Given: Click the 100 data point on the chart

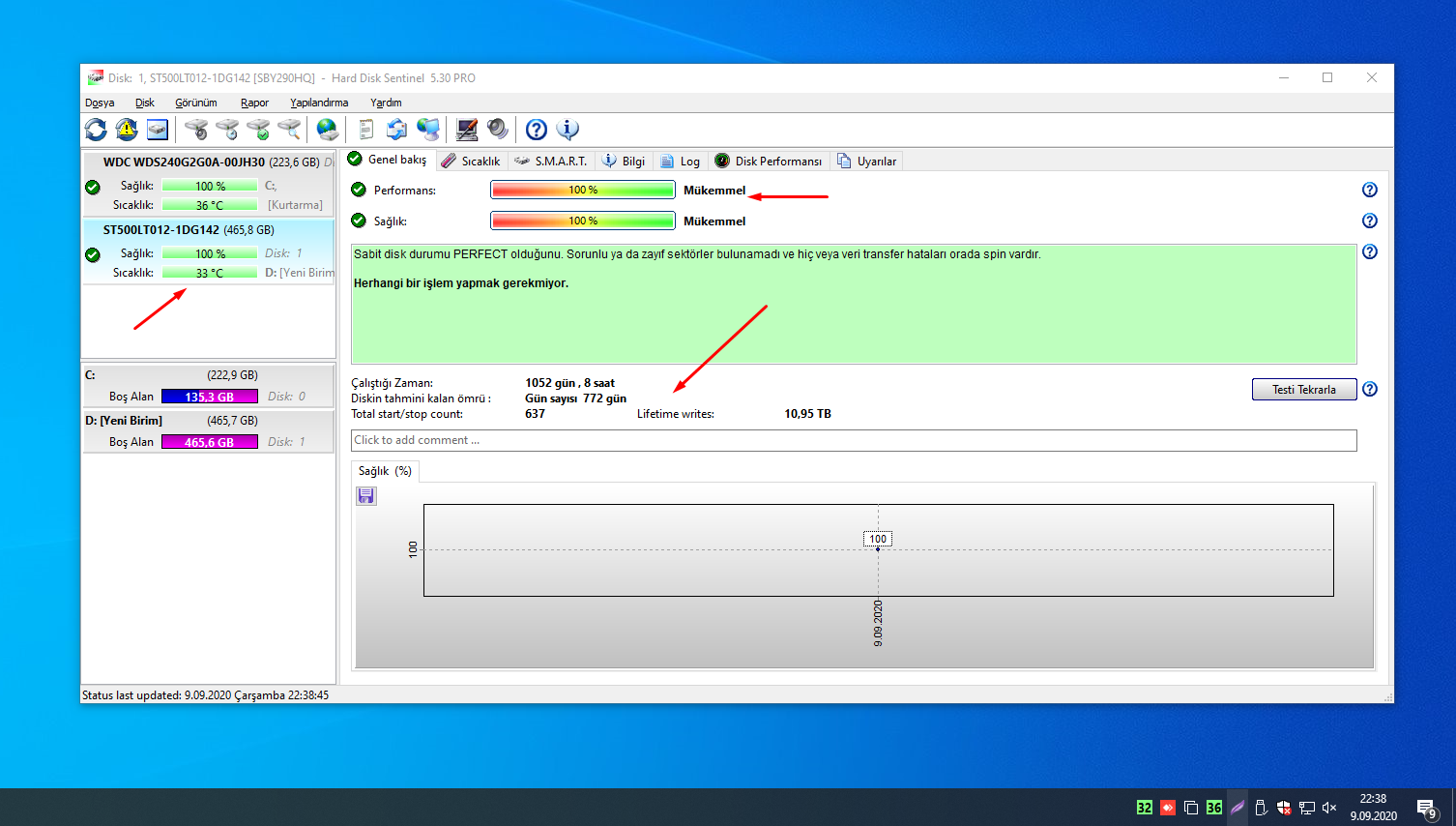Looking at the screenshot, I should [x=878, y=549].
